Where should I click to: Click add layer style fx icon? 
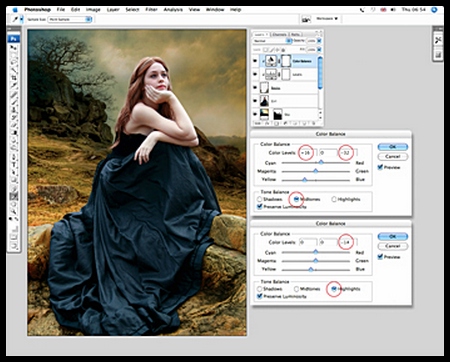(267, 123)
